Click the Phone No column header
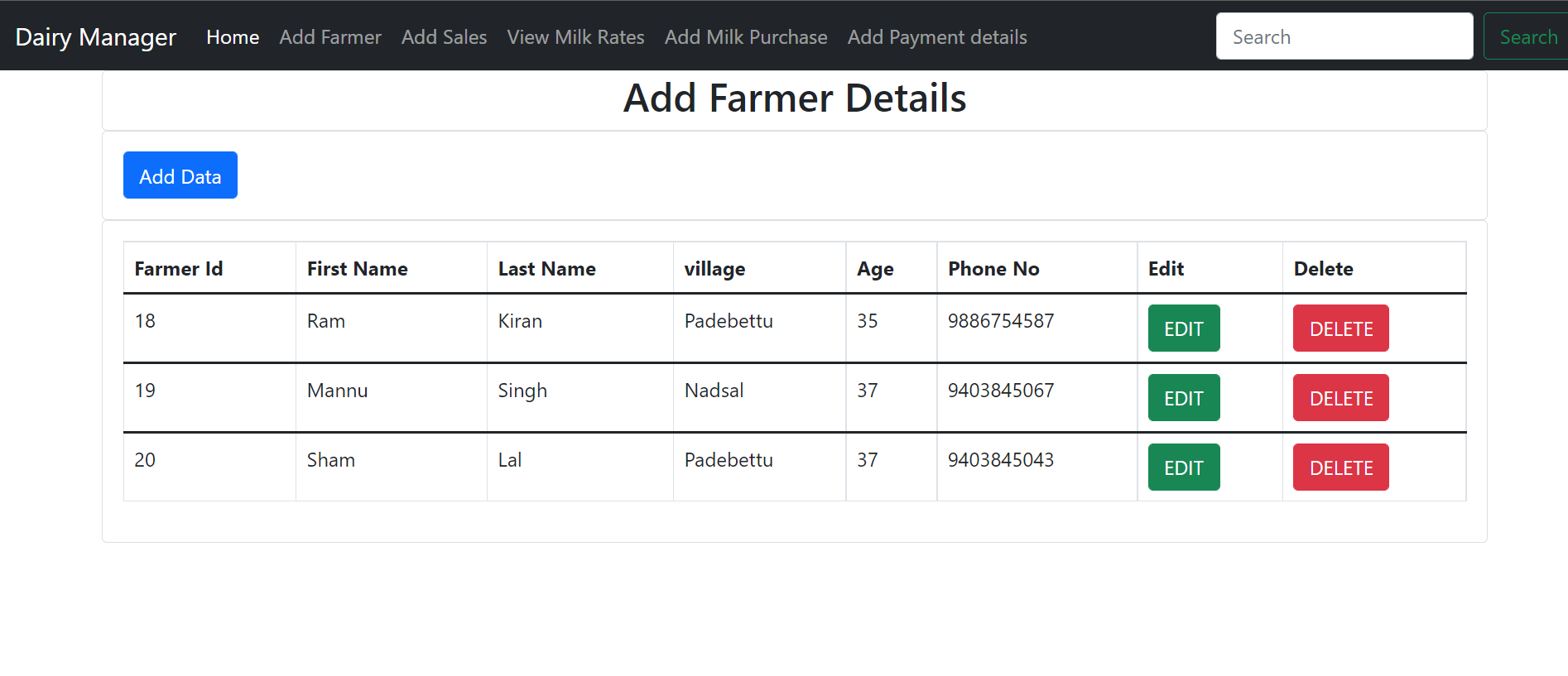The width and height of the screenshot is (1568, 676). [x=993, y=268]
